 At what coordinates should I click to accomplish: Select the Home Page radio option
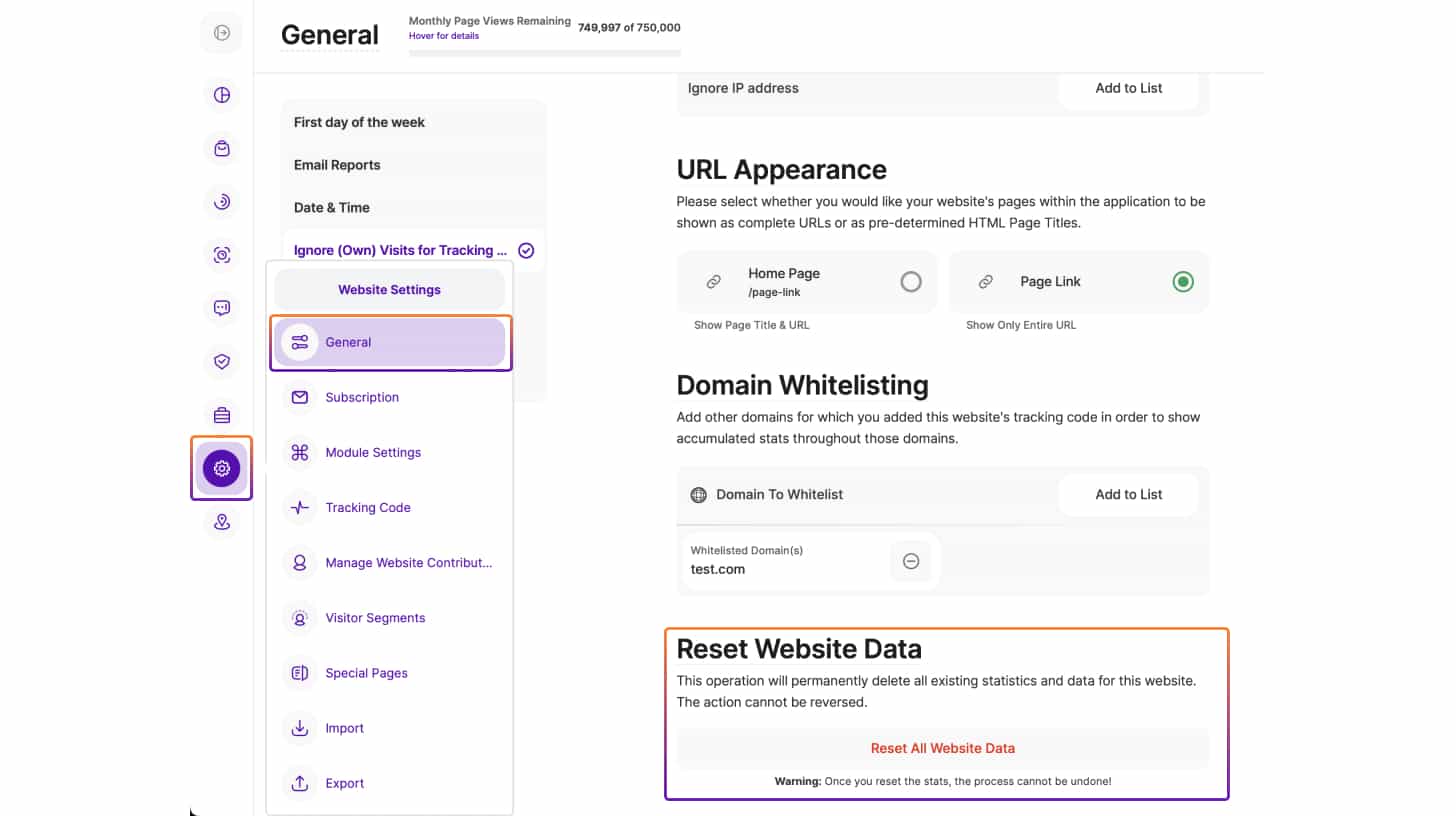(x=910, y=282)
